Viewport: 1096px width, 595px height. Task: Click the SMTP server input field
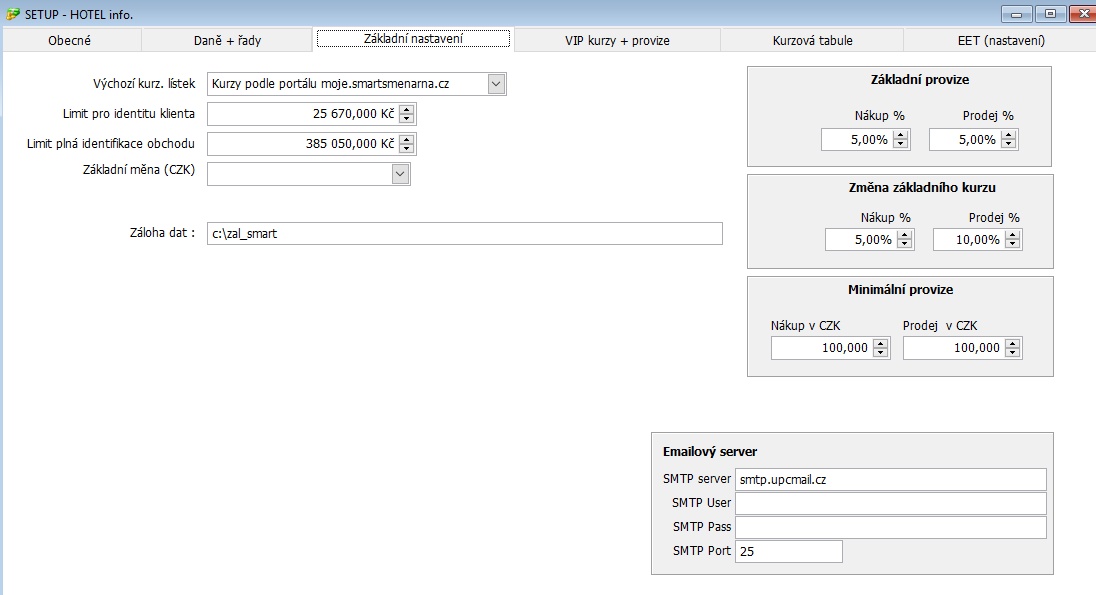click(x=890, y=480)
